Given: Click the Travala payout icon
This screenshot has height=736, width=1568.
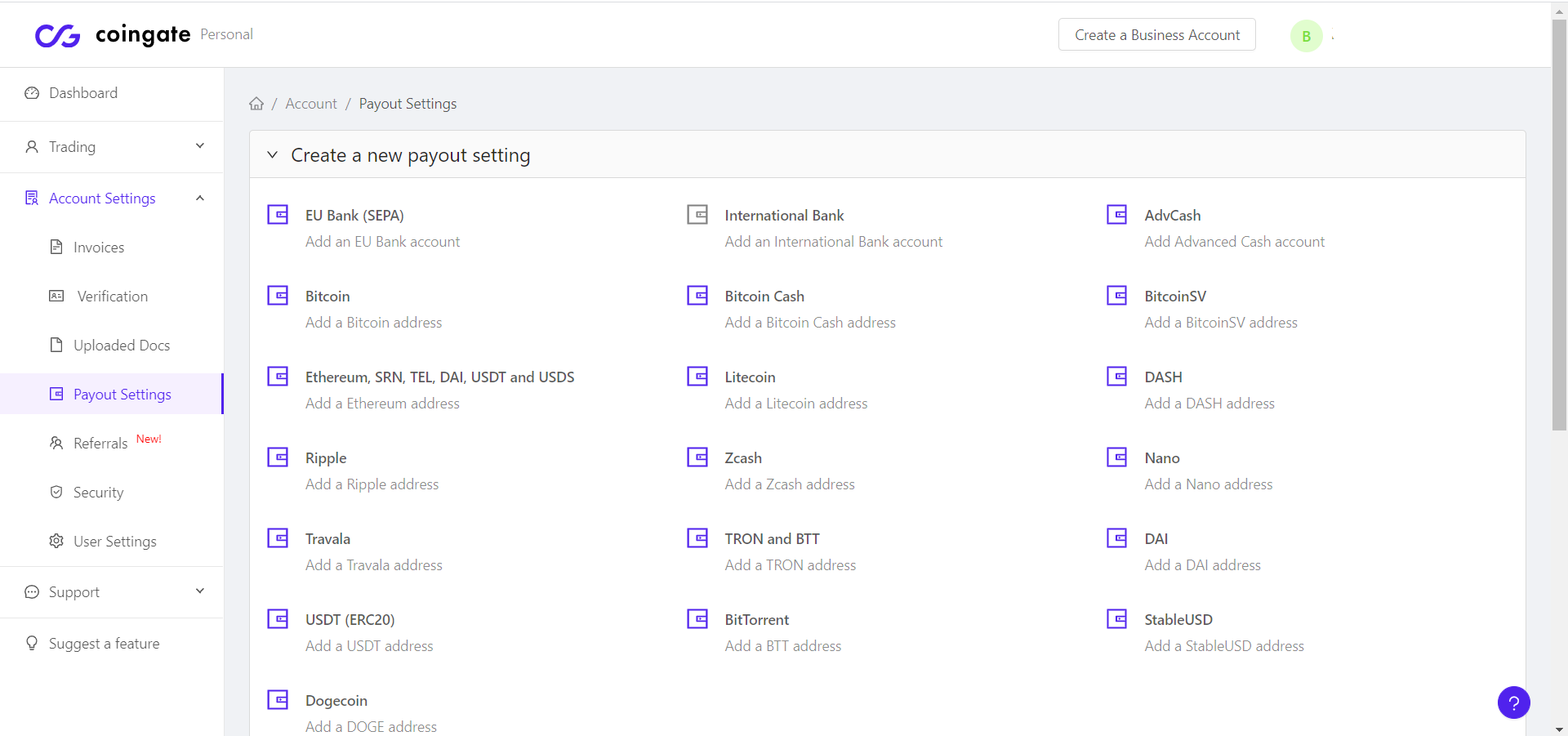Looking at the screenshot, I should click(x=278, y=538).
